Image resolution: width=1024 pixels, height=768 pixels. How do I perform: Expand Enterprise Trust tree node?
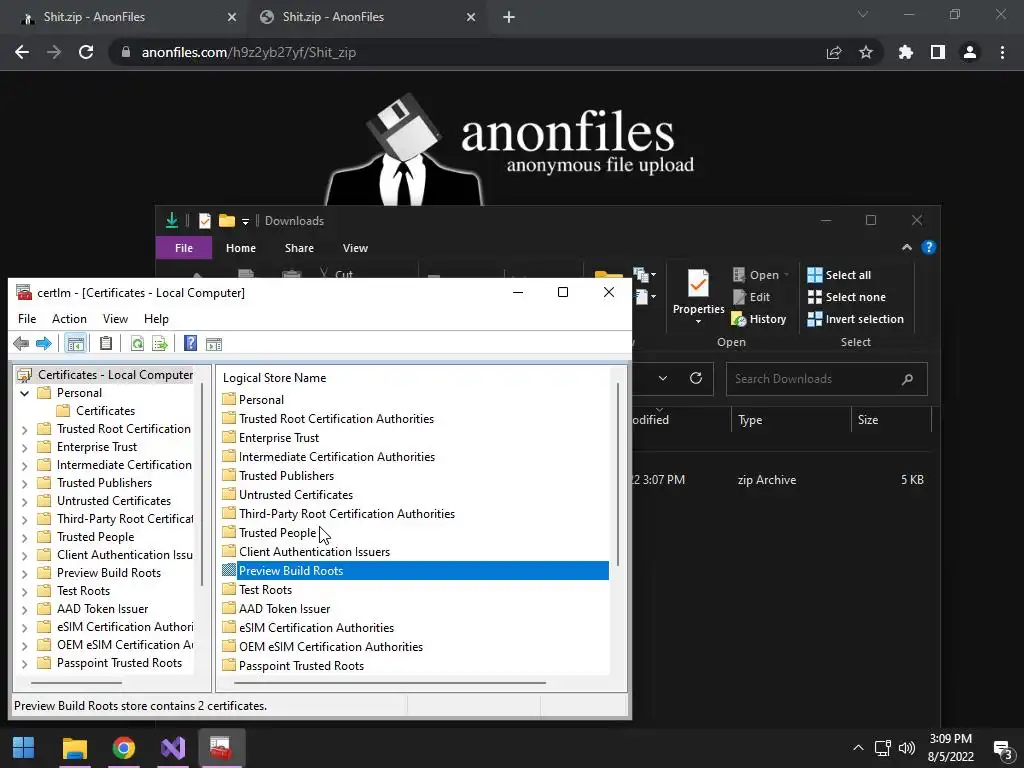[x=24, y=447]
